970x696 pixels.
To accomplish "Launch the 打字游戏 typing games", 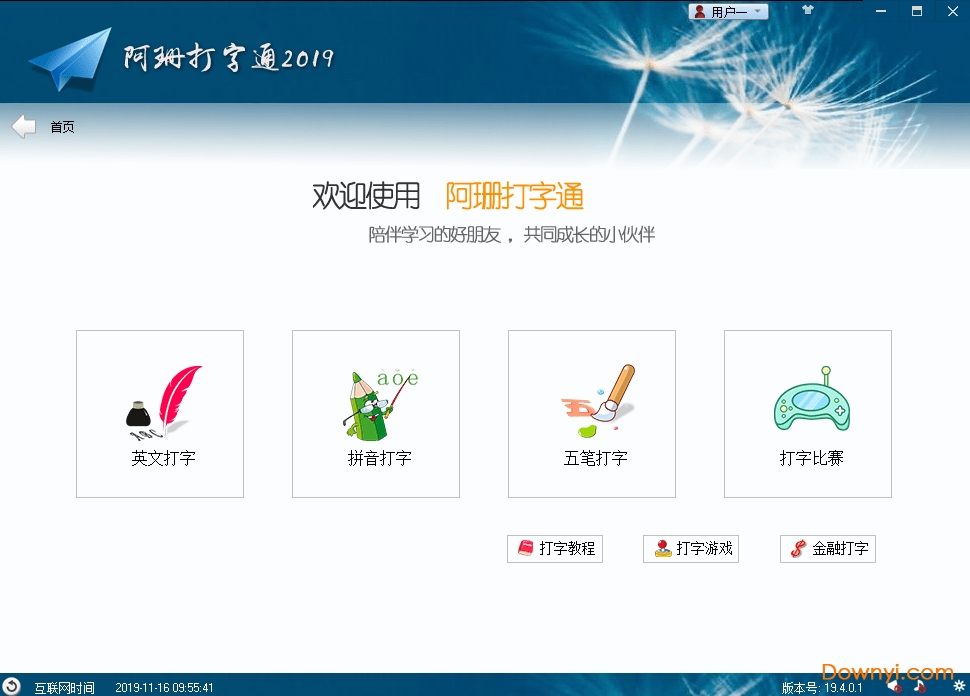I will point(690,548).
